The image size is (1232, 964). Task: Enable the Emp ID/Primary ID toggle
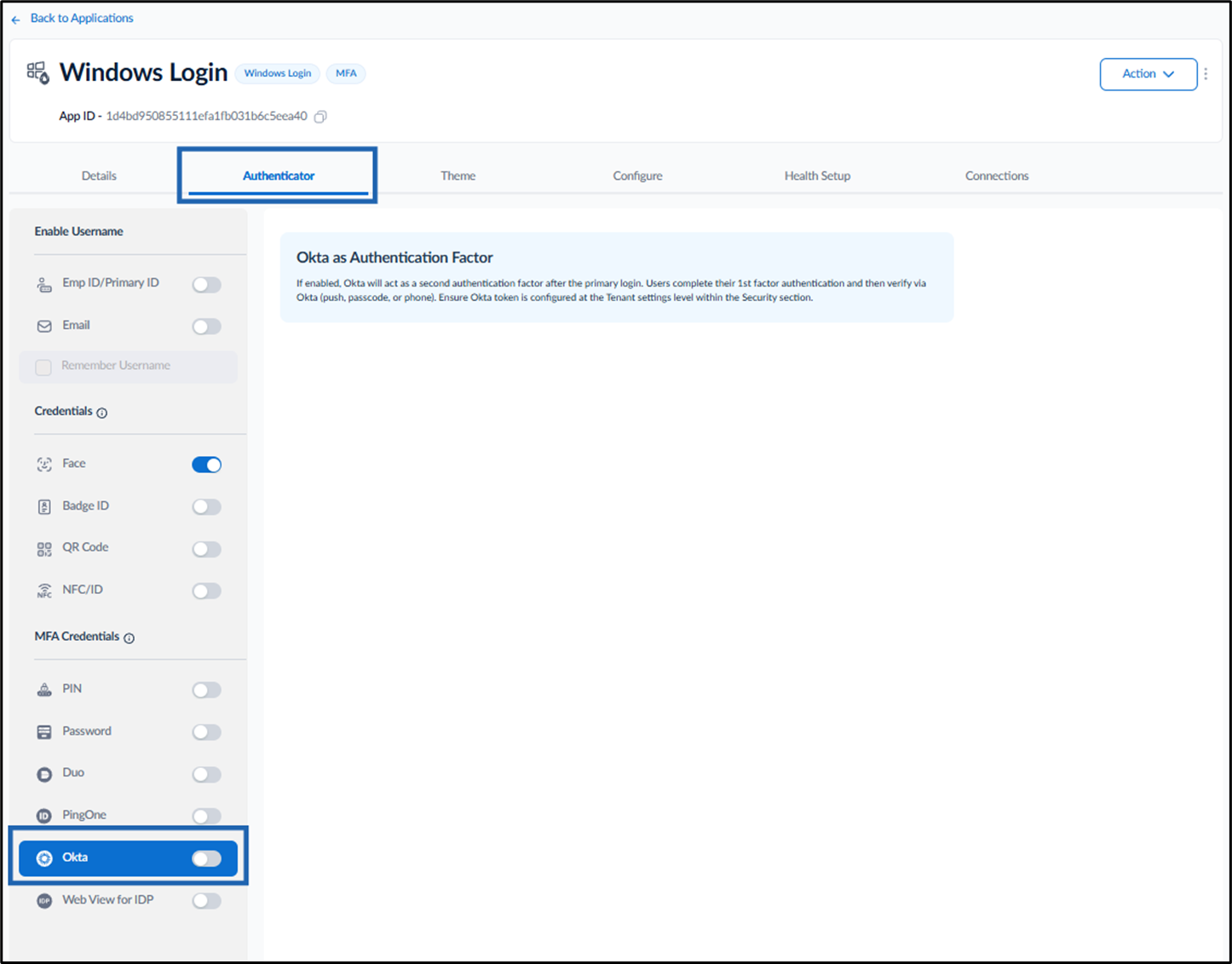coord(206,285)
